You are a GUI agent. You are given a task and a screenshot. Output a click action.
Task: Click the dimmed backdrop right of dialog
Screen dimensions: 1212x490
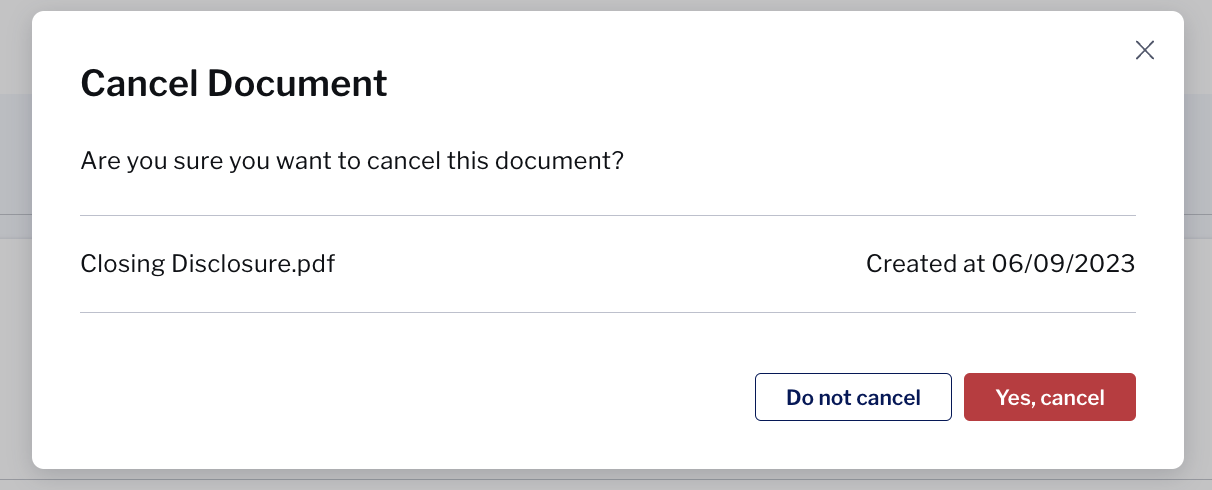click(1198, 245)
